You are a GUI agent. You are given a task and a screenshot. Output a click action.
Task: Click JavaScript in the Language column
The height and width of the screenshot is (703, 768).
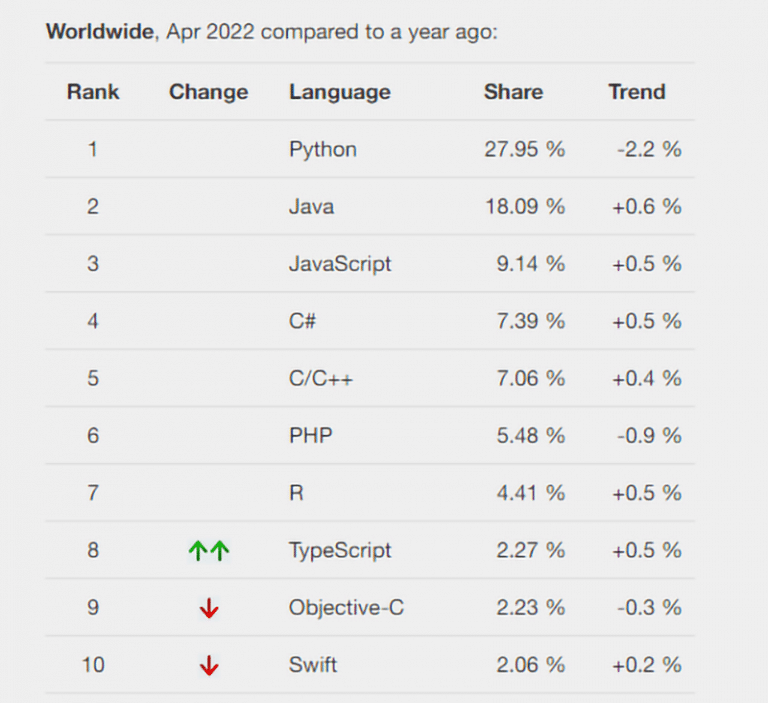(340, 264)
